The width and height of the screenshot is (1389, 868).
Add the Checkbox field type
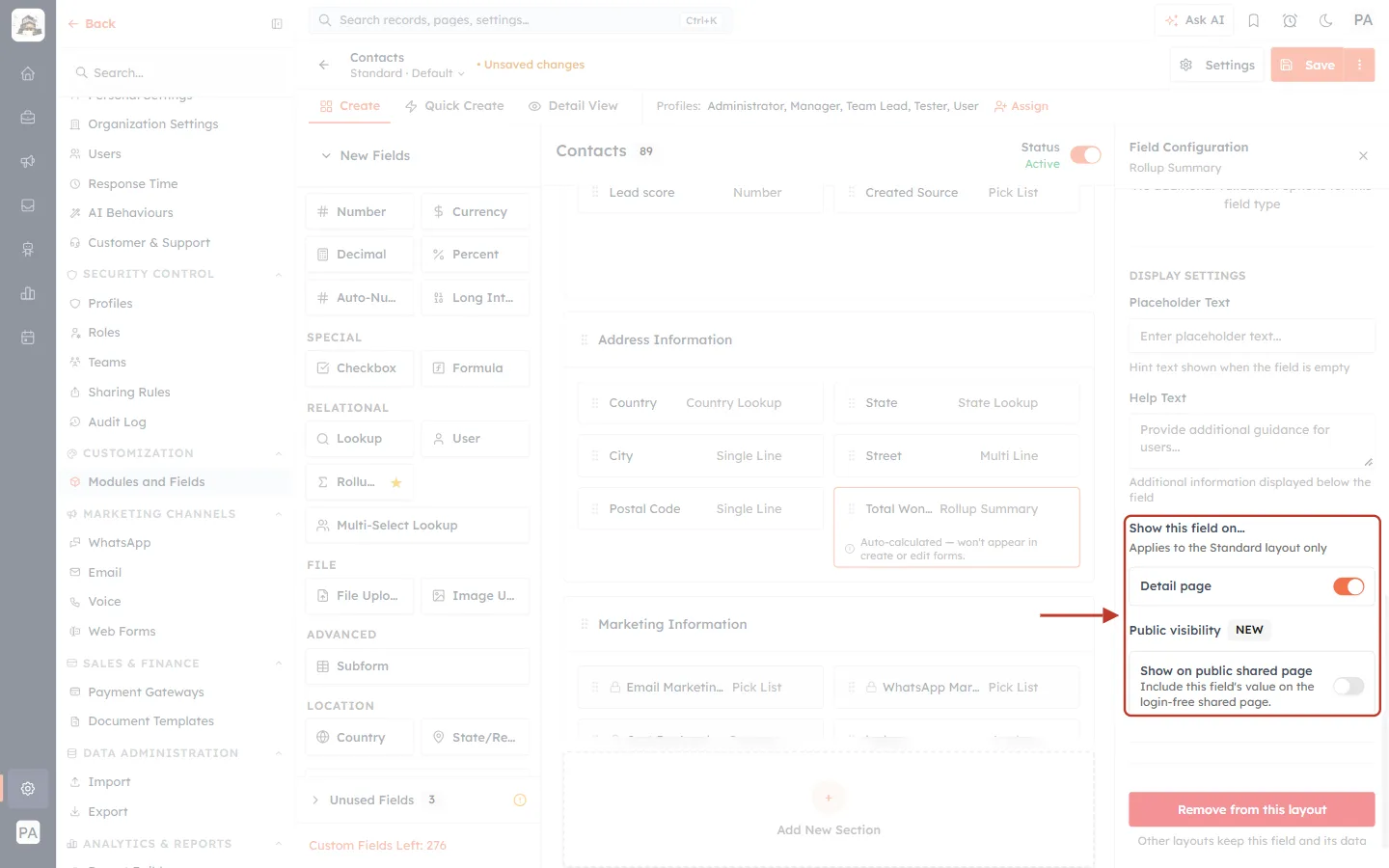pyautogui.click(x=360, y=368)
